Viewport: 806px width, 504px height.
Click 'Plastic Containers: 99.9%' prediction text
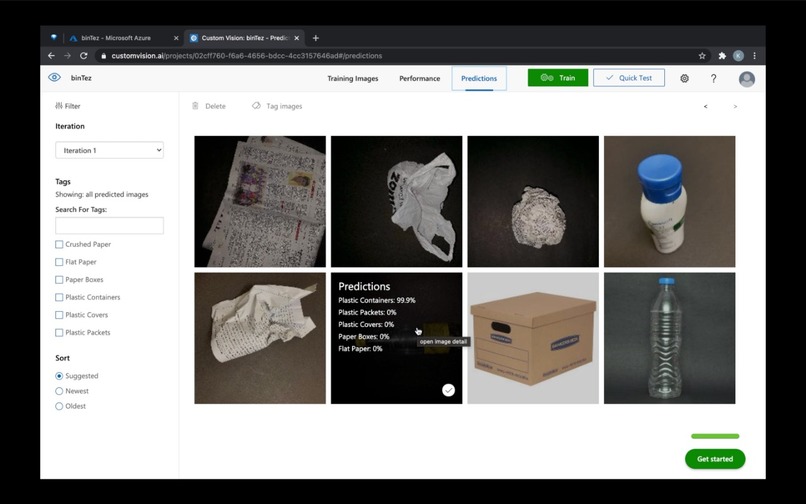pyautogui.click(x=377, y=300)
